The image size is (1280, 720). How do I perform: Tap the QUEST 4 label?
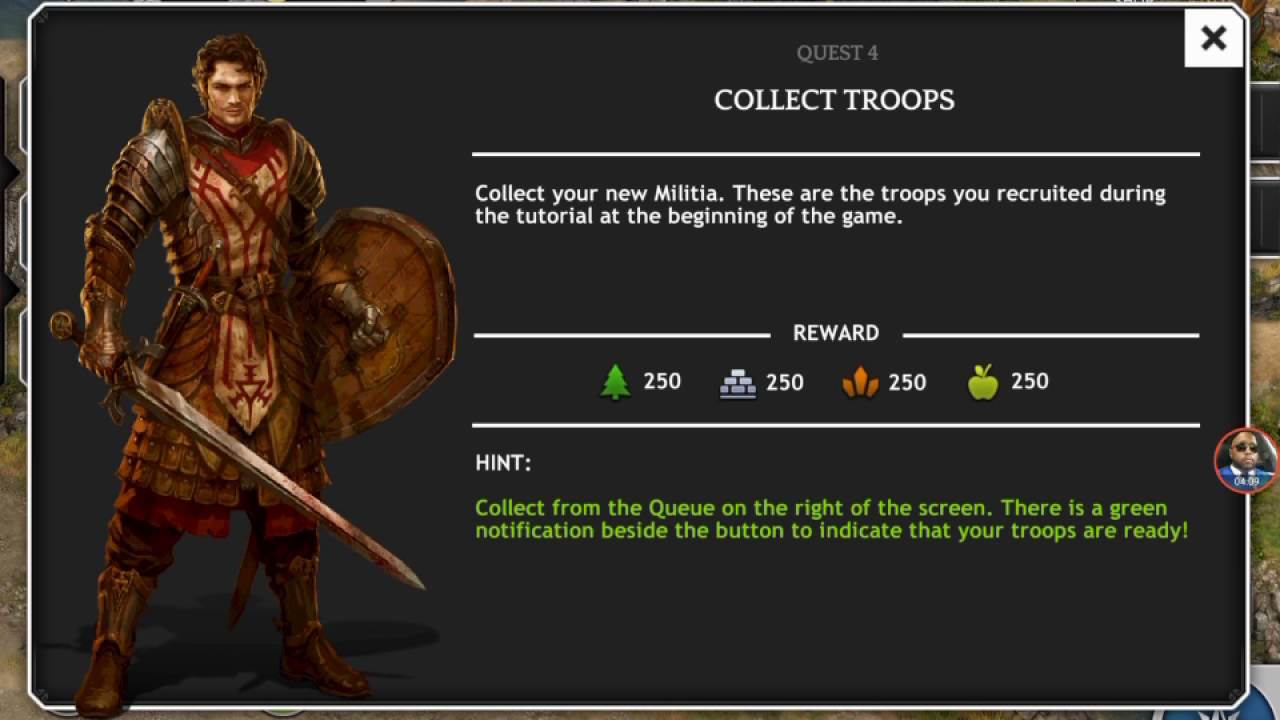pos(837,53)
